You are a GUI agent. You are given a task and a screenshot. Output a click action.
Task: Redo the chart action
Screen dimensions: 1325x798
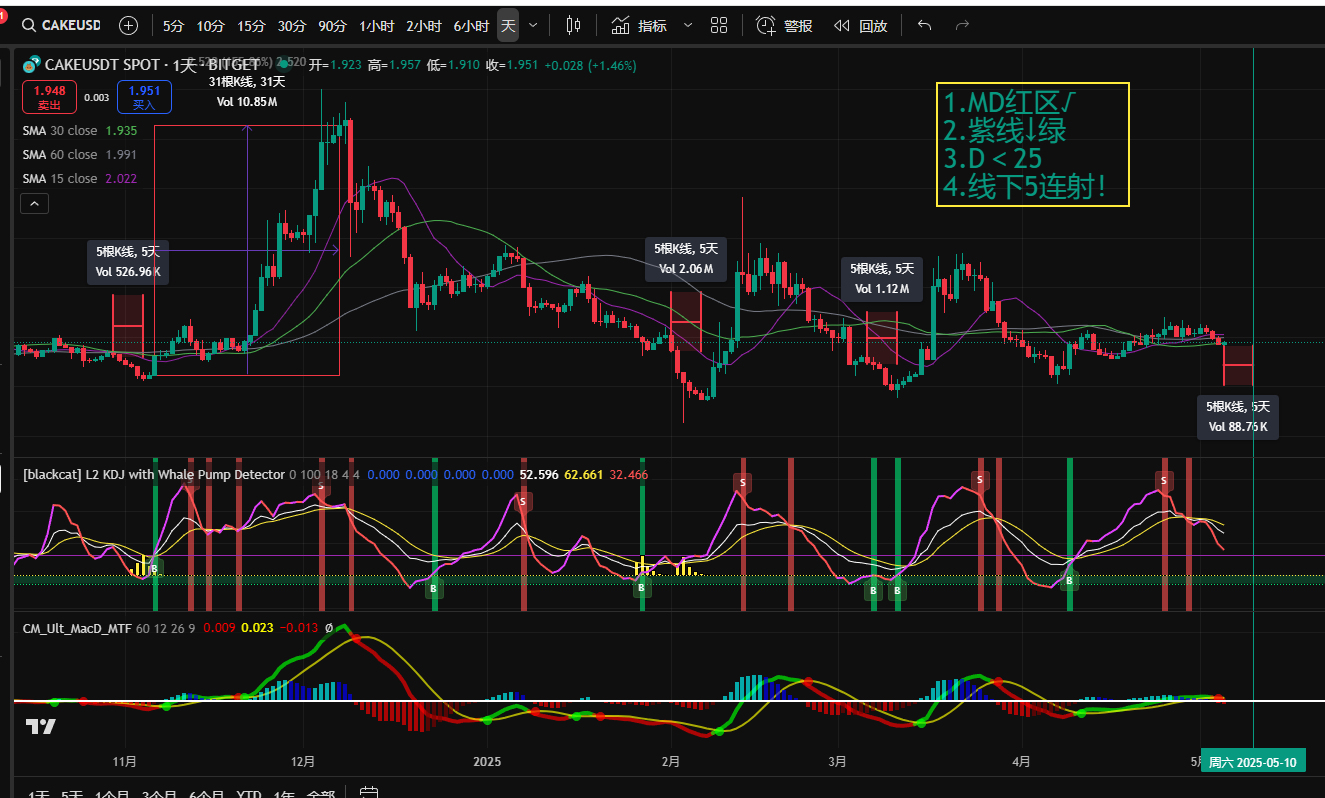point(962,25)
